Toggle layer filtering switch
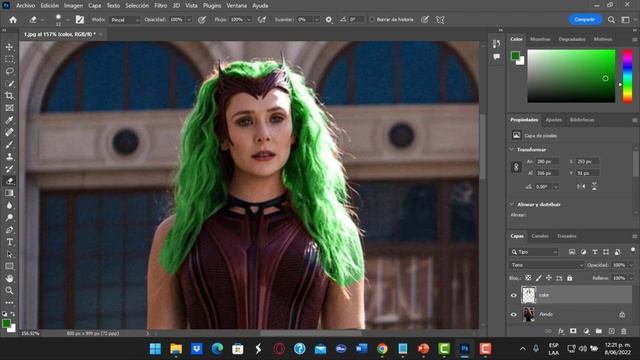 (633, 250)
